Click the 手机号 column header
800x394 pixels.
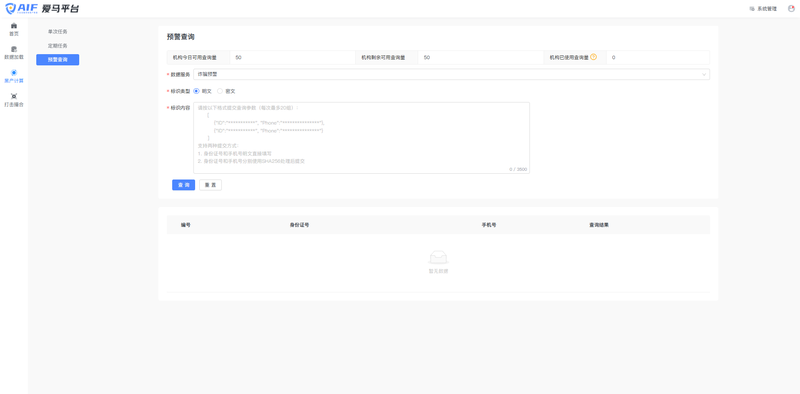(489, 225)
